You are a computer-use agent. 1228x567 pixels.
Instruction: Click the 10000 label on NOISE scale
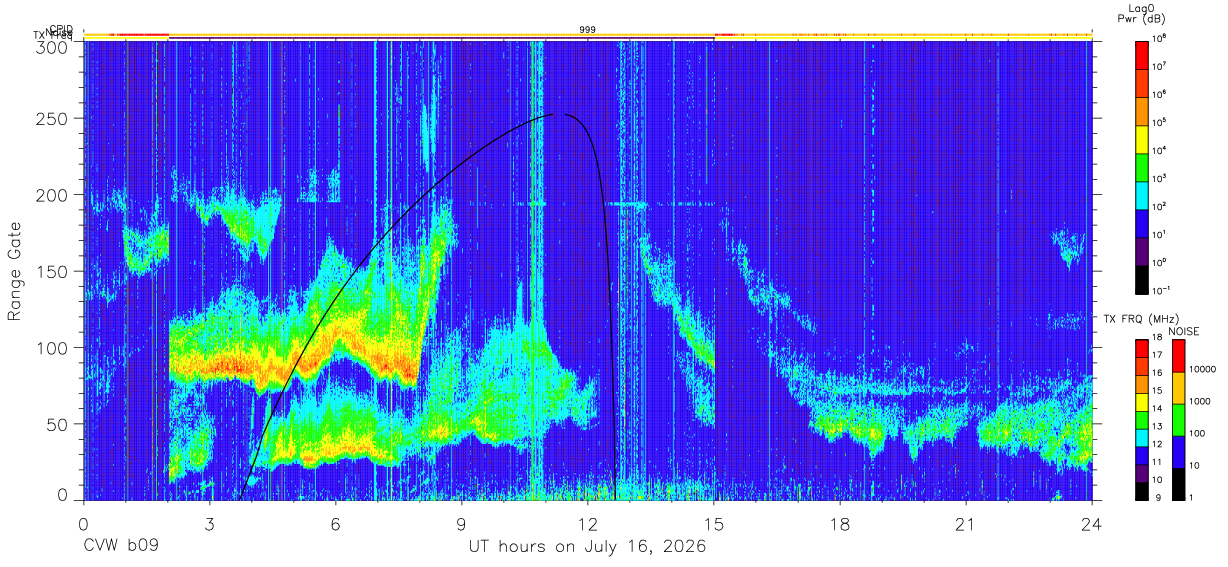pos(1203,370)
